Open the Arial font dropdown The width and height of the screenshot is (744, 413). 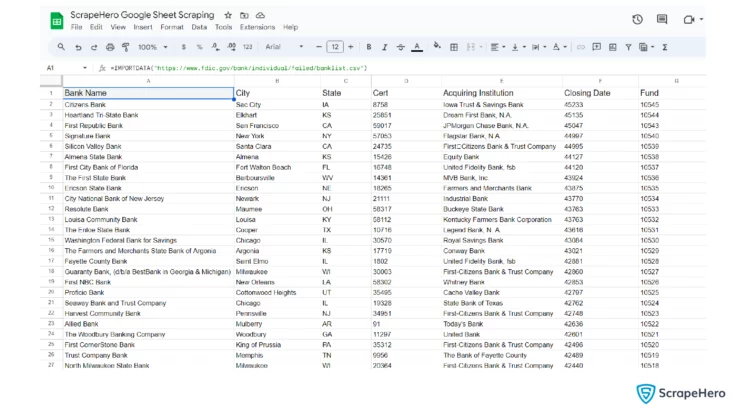tap(284, 47)
